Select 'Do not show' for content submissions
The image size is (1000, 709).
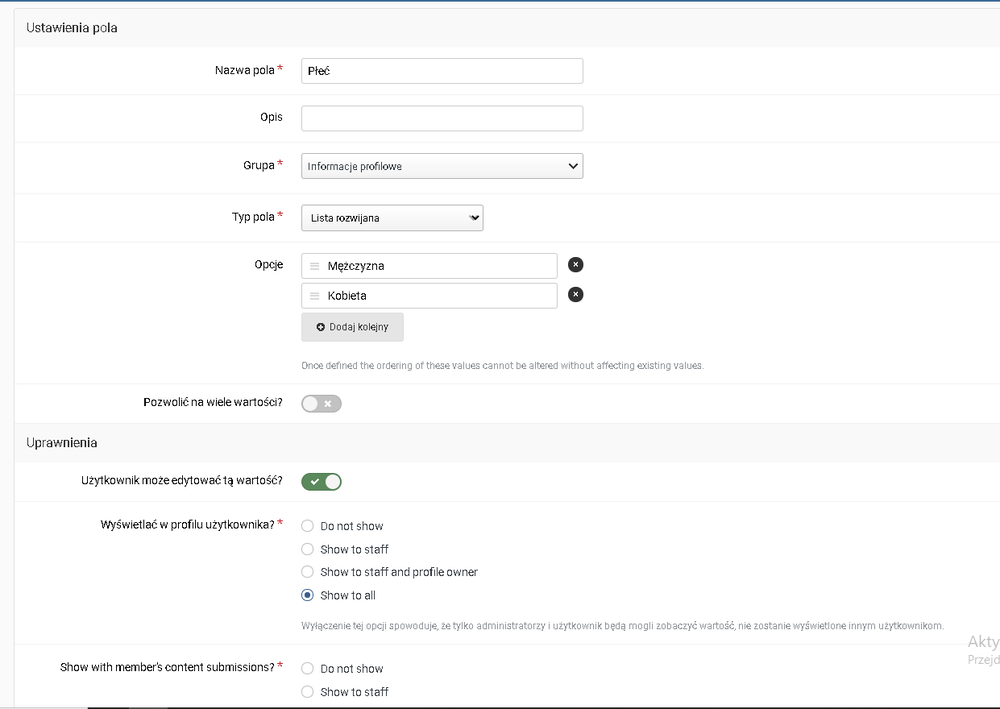pyautogui.click(x=308, y=669)
